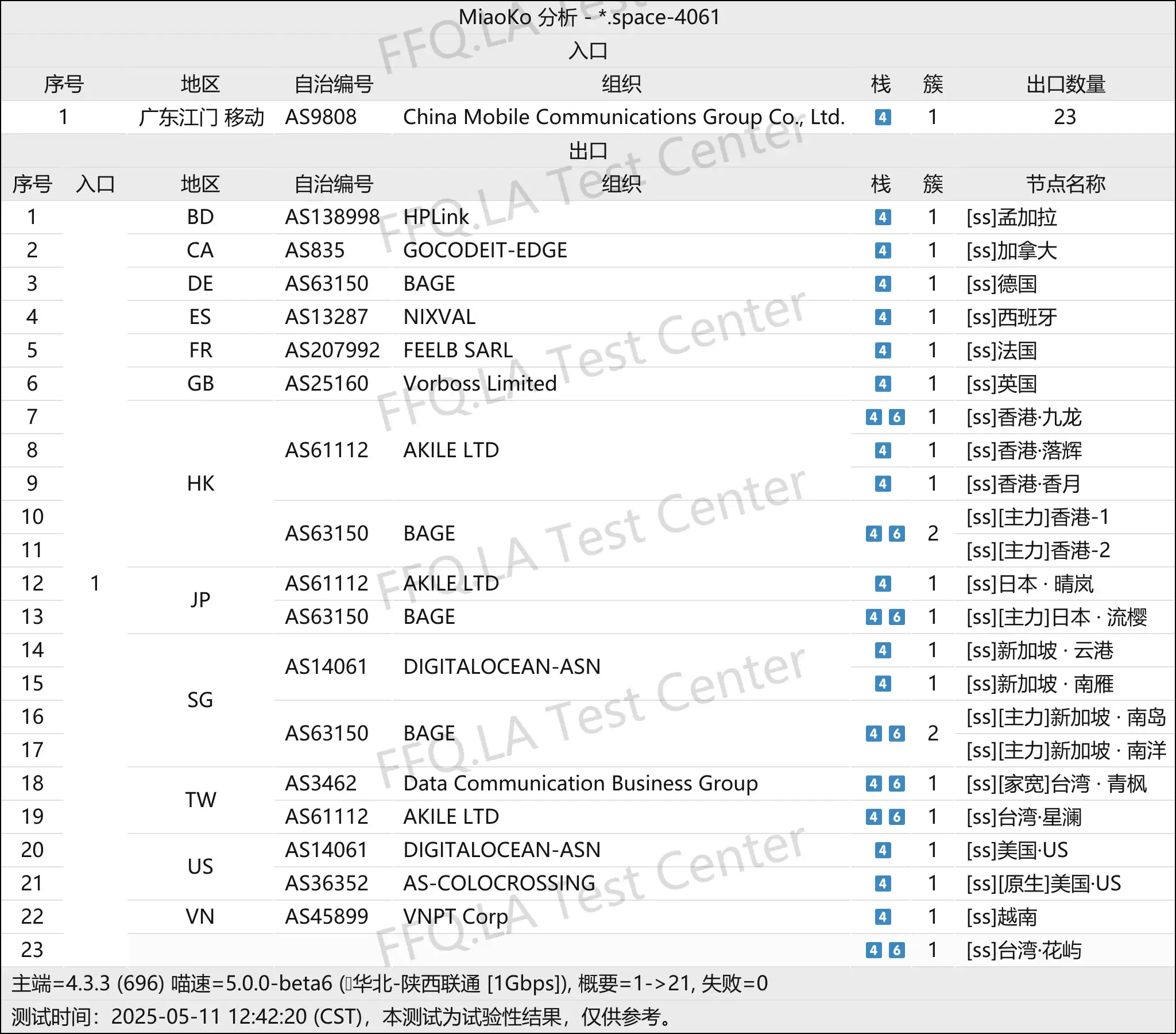This screenshot has height=1034, width=1176.
Task: Click ASN cell AS45899
Action: coord(326,917)
